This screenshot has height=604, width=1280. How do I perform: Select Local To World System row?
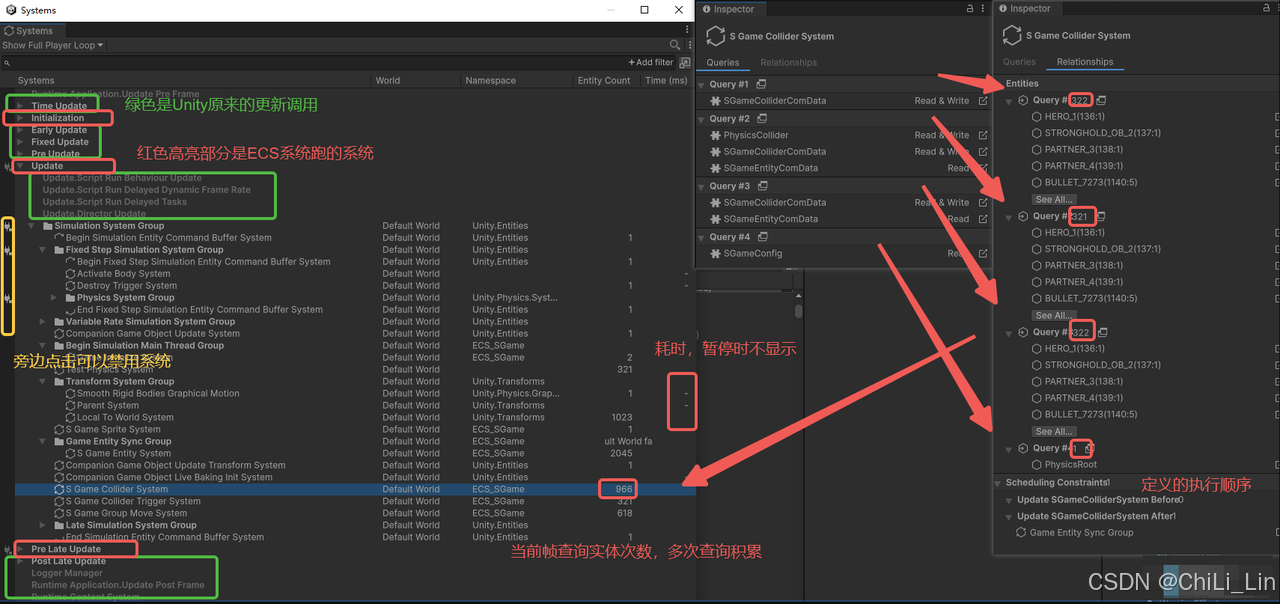pyautogui.click(x=354, y=418)
